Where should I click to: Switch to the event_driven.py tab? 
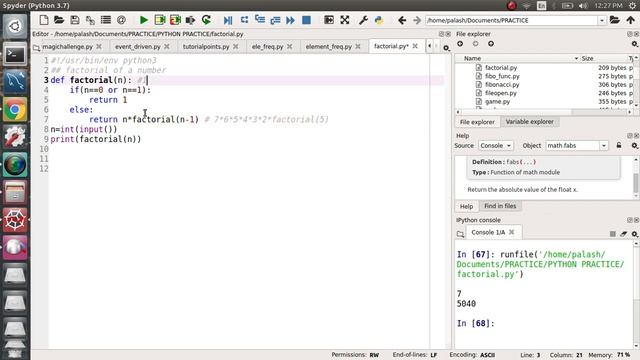(138, 47)
